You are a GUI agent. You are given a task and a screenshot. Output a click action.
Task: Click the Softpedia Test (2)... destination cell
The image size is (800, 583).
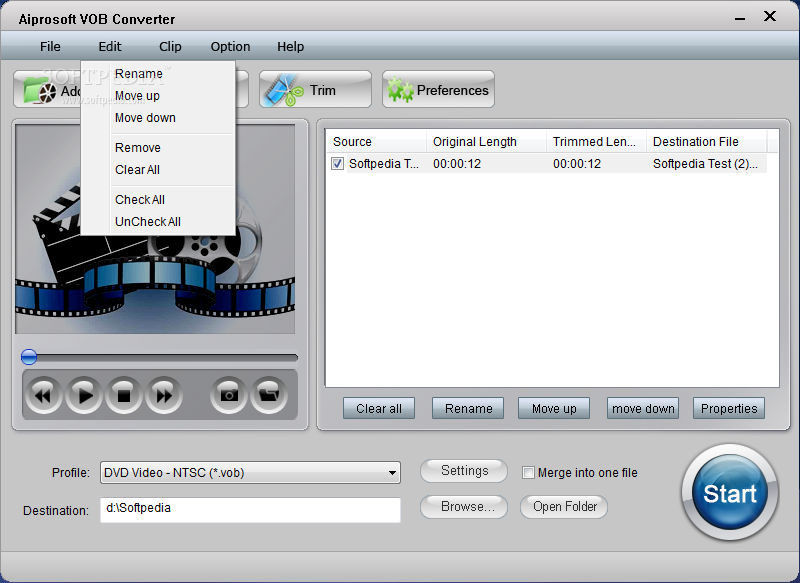pos(705,164)
